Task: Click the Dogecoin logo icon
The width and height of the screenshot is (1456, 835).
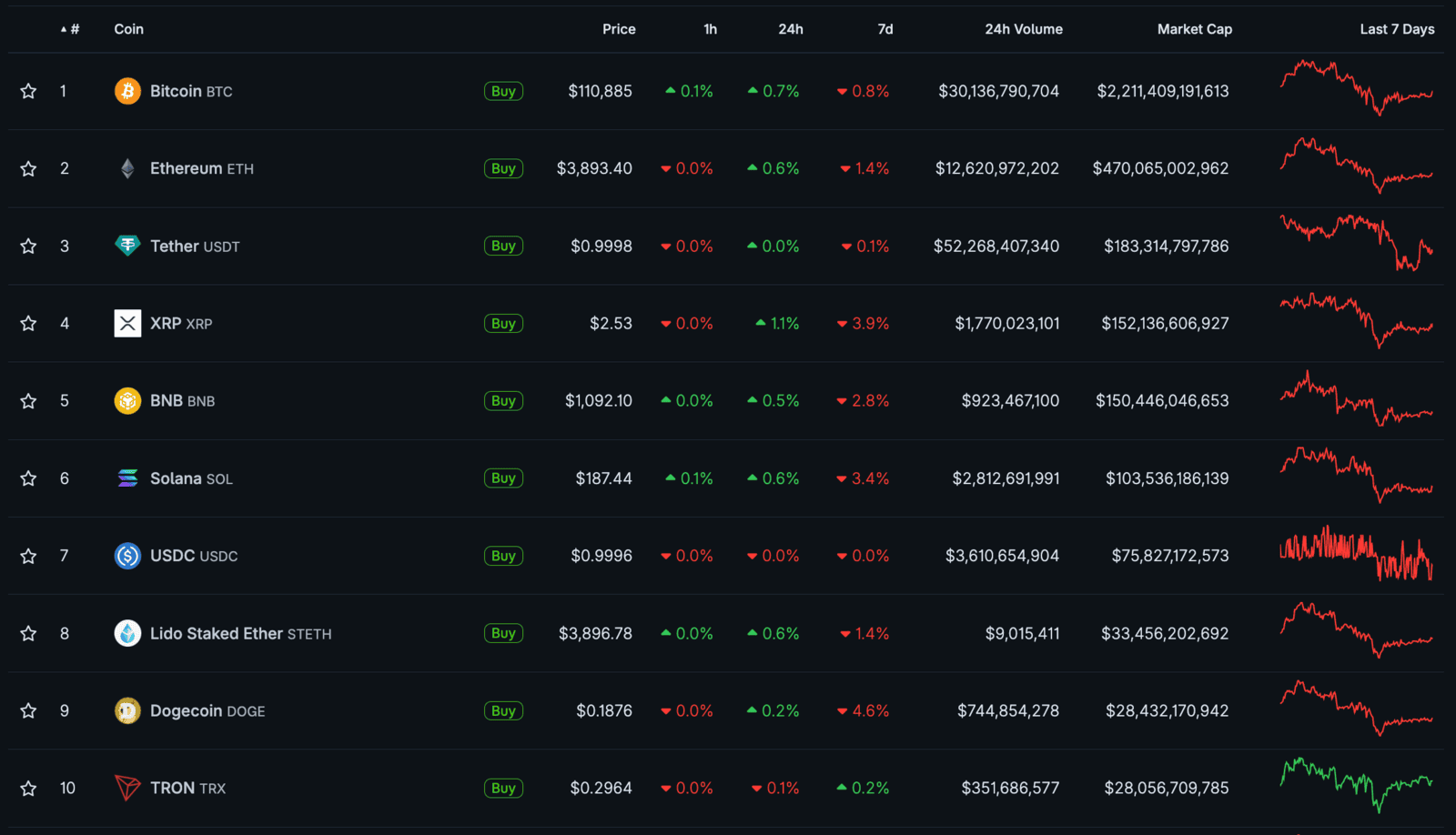Action: (127, 710)
